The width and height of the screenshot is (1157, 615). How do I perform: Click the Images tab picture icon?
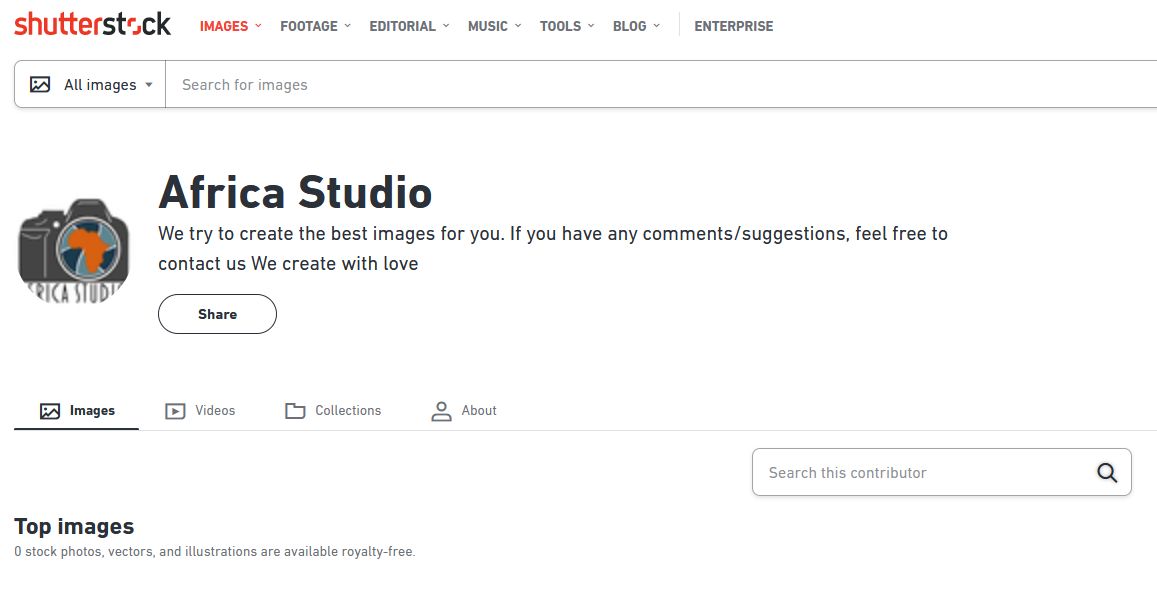click(x=50, y=411)
